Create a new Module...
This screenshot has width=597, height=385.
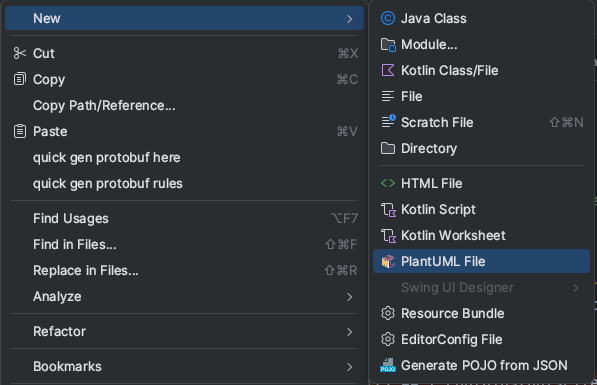(481, 45)
